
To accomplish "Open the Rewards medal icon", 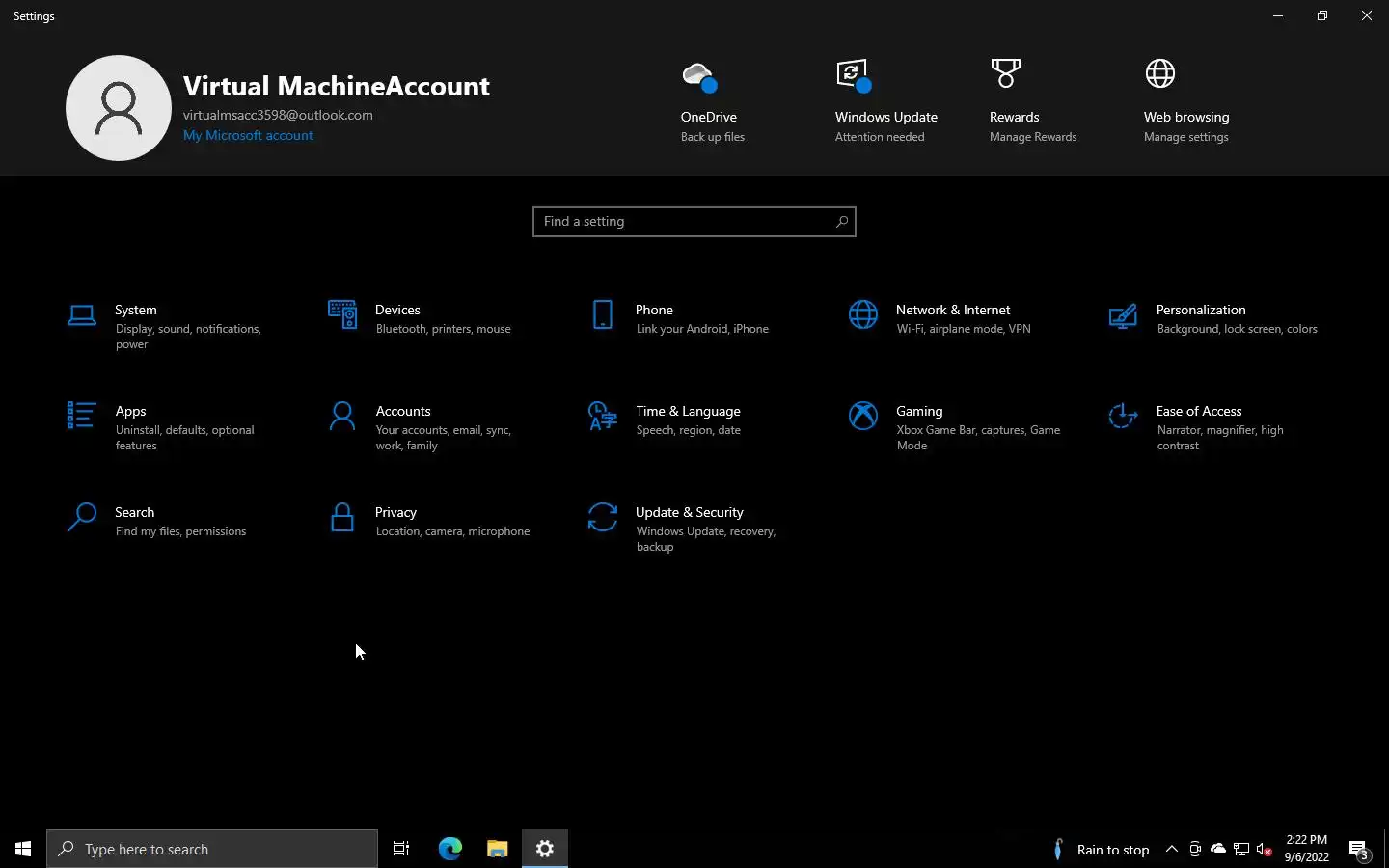I will click(x=1006, y=73).
